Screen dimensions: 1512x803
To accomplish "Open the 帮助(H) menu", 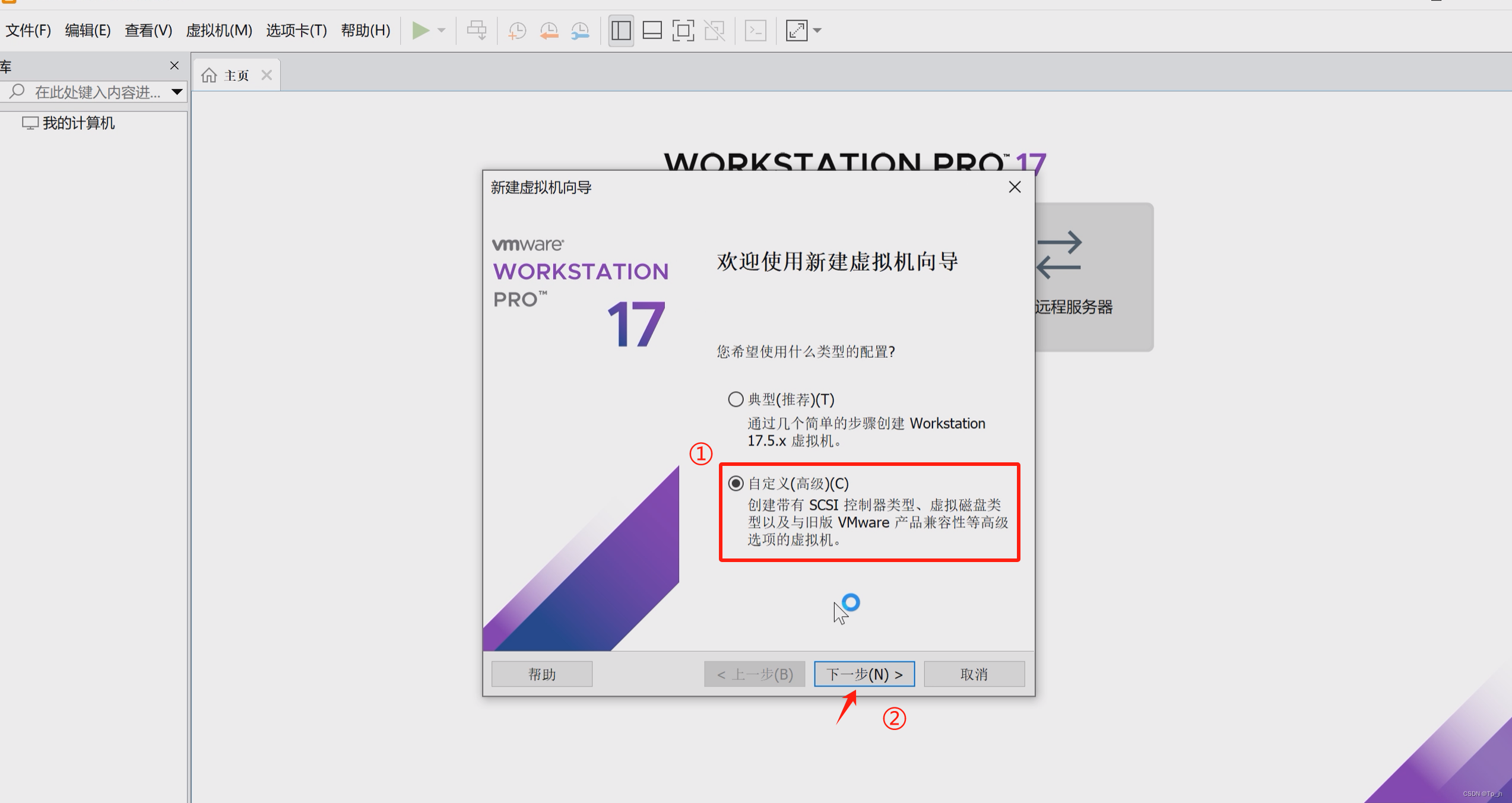I will tap(366, 30).
